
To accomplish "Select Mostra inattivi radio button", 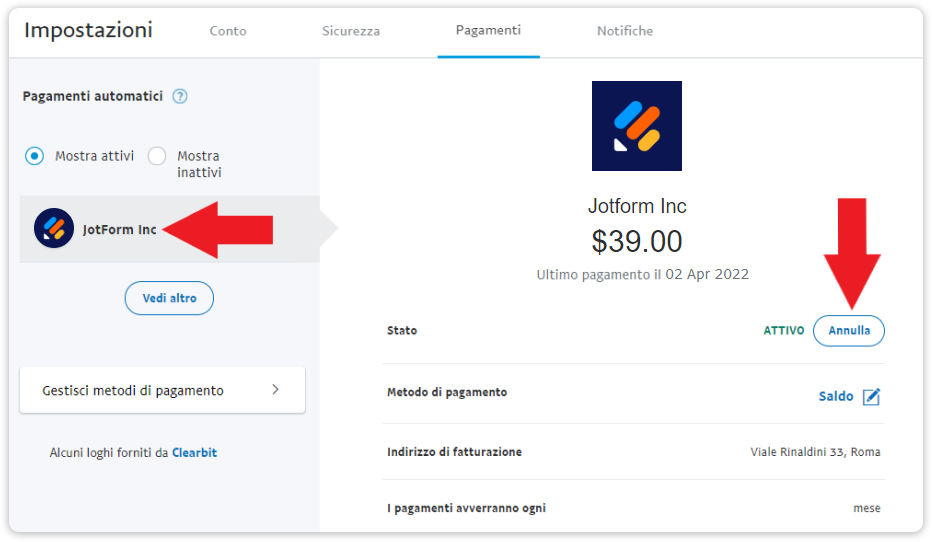I will tap(157, 156).
